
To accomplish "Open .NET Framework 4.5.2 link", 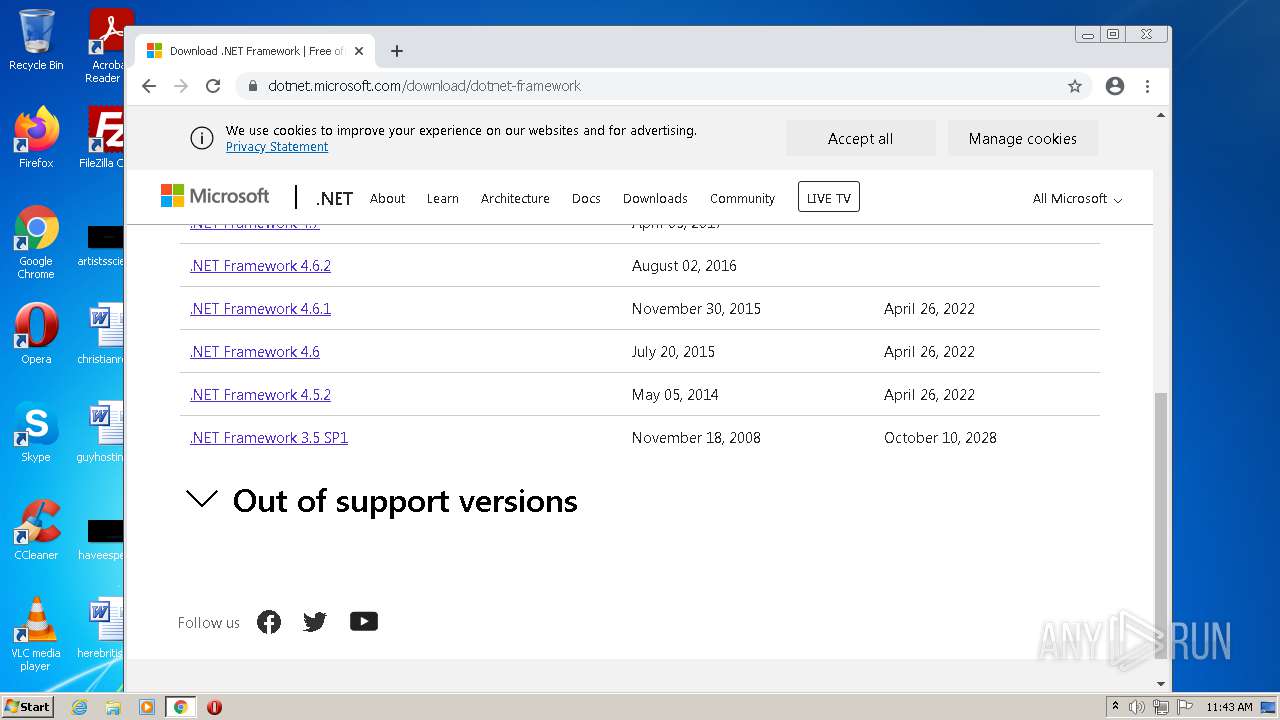I will click(260, 395).
